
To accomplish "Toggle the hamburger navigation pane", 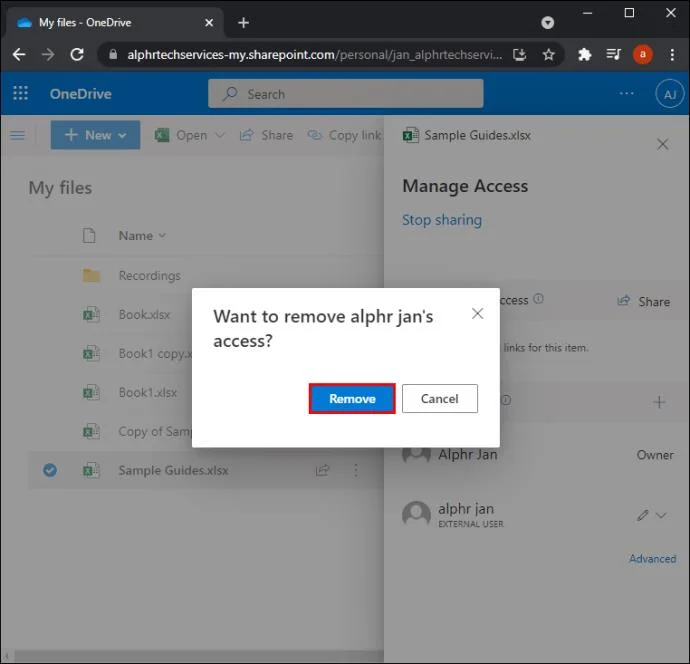I will (18, 135).
